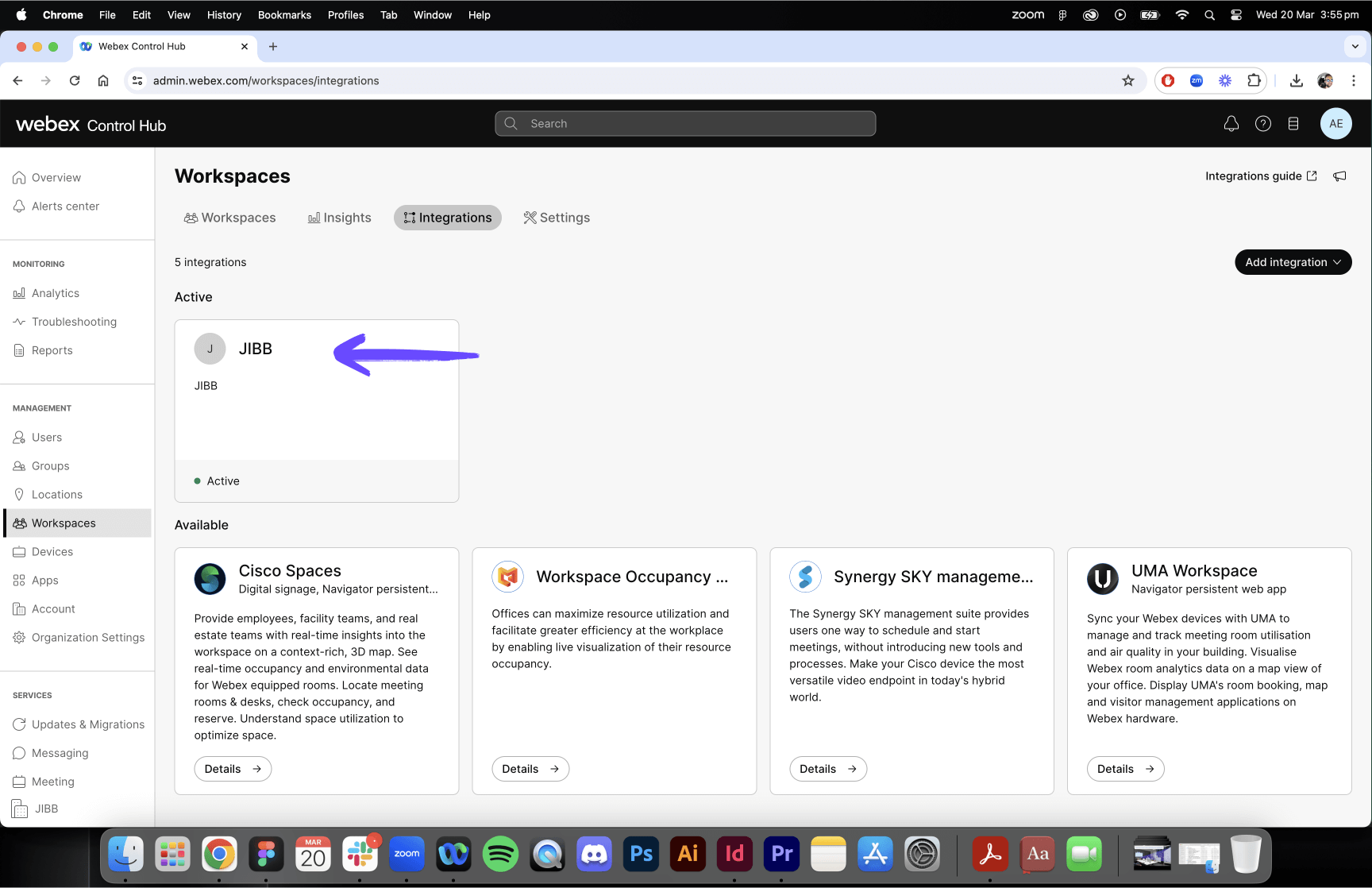Open Webex app from the dock
This screenshot has width=1372, height=888.
pos(453,854)
